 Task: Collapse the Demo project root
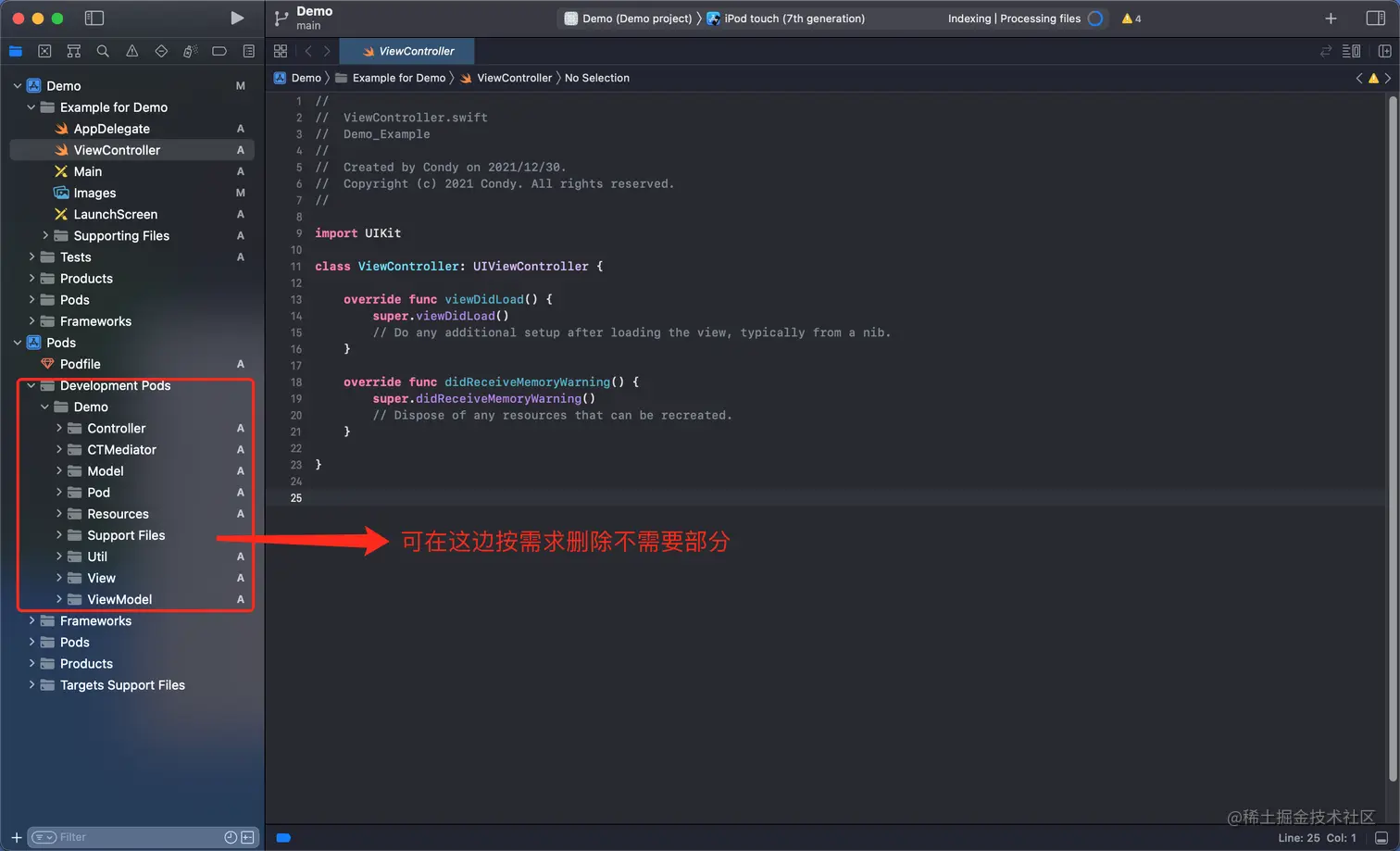click(17, 86)
